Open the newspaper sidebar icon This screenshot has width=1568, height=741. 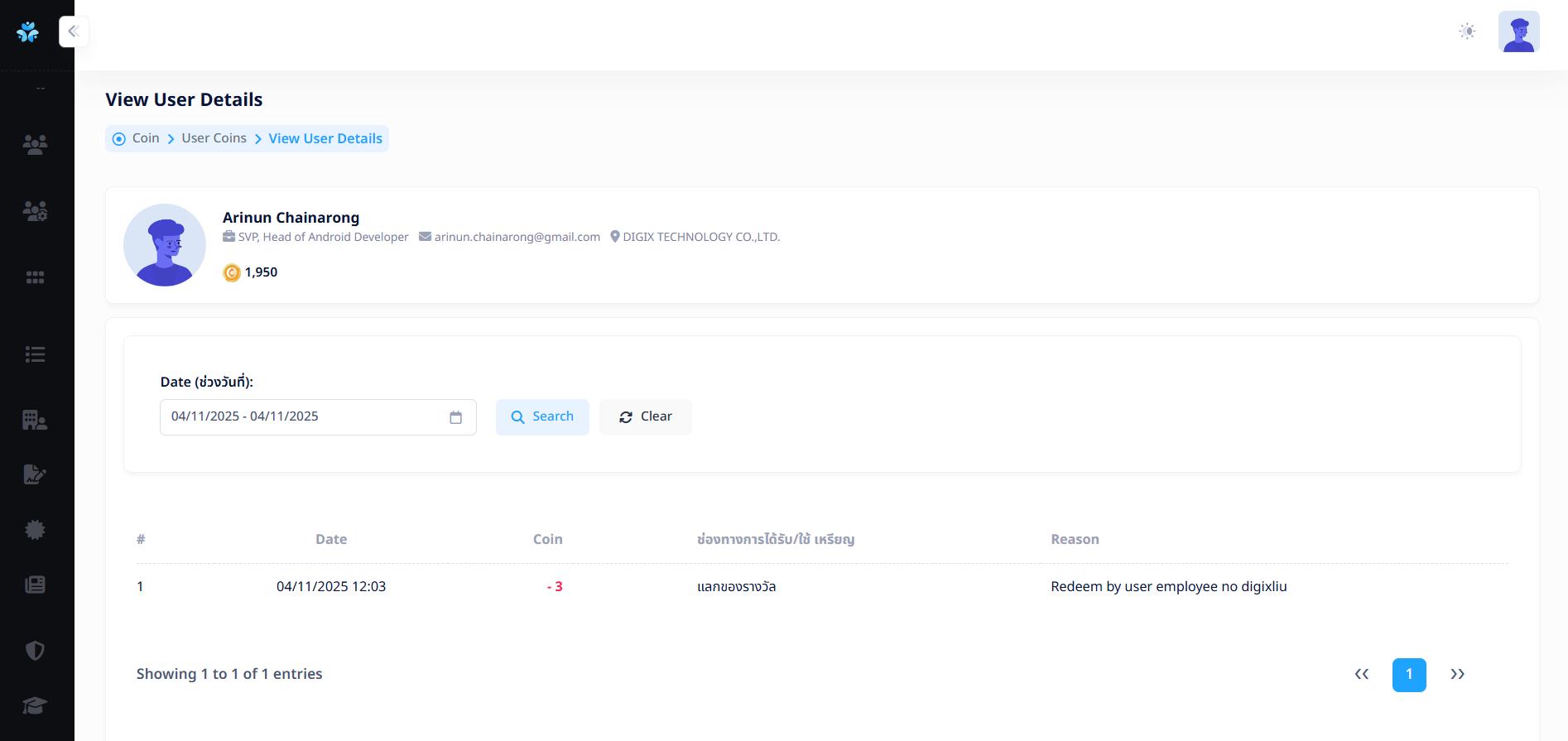click(35, 585)
